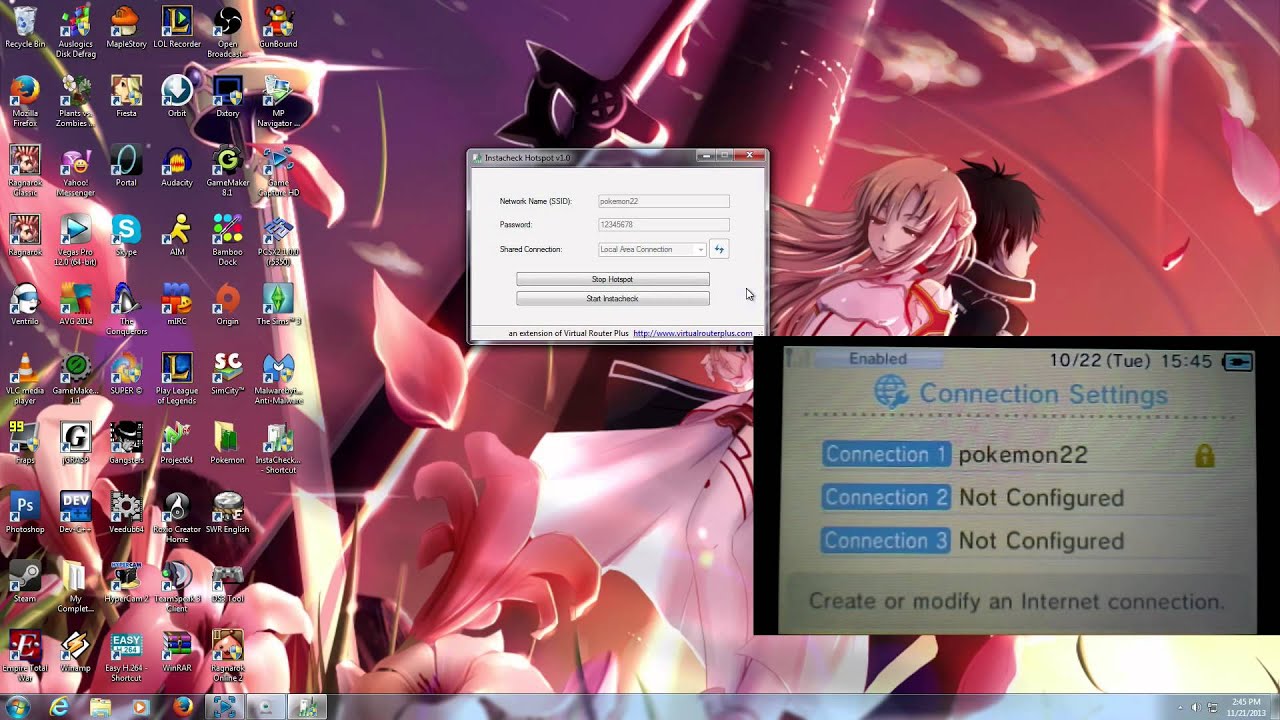The image size is (1280, 720).
Task: Select the PCSX2 desktop icon
Action: (278, 240)
